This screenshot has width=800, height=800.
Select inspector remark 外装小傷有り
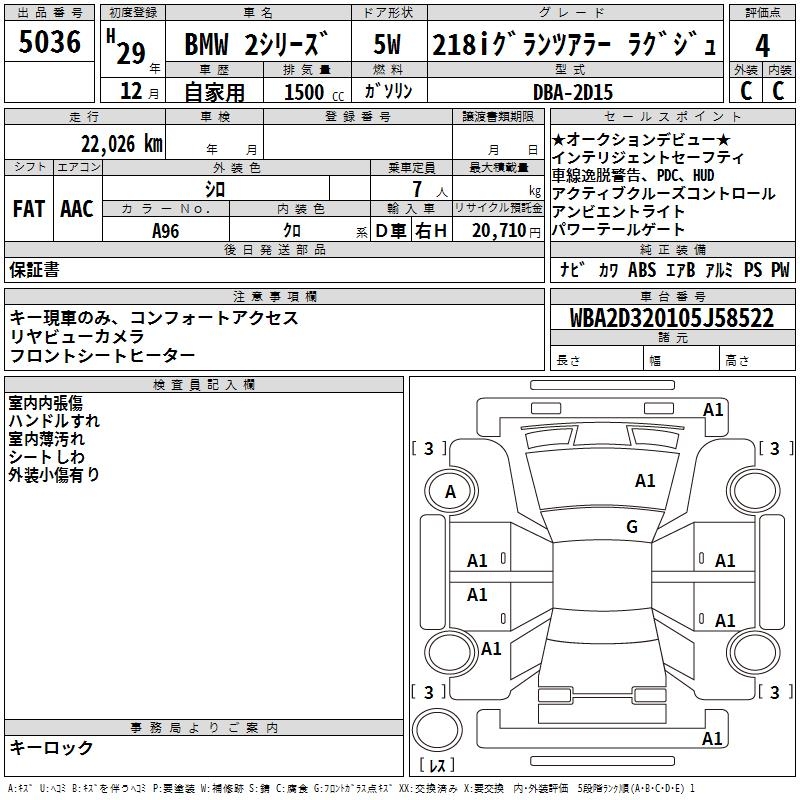click(54, 474)
